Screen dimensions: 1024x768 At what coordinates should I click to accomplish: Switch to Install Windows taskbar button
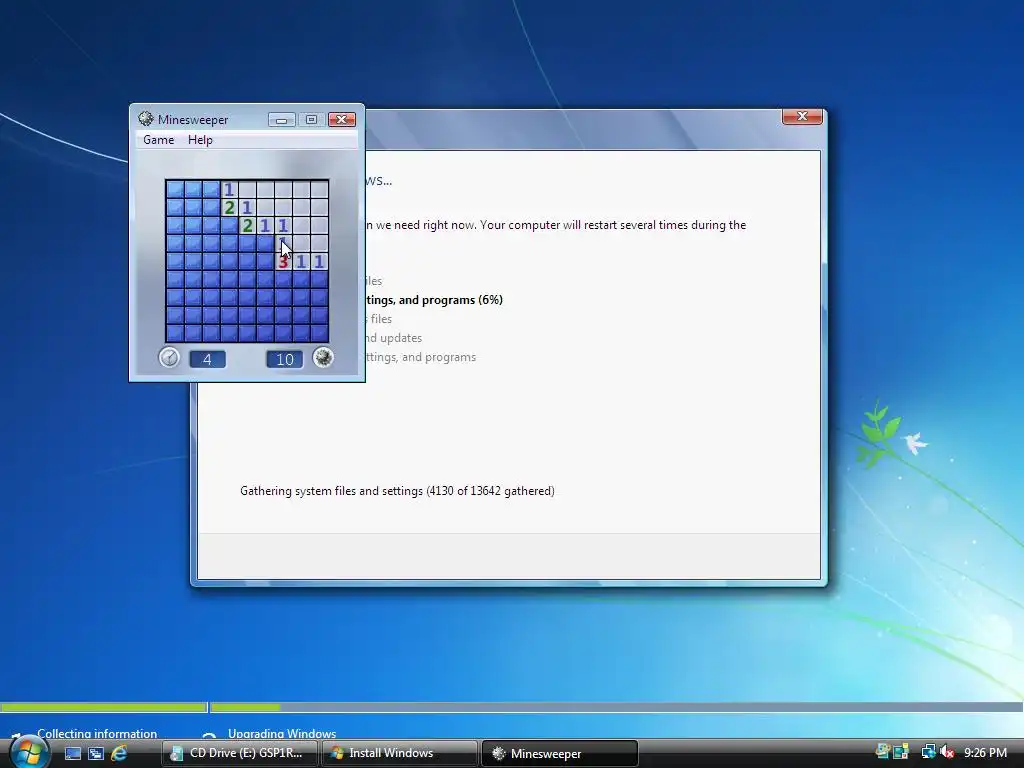(x=399, y=754)
